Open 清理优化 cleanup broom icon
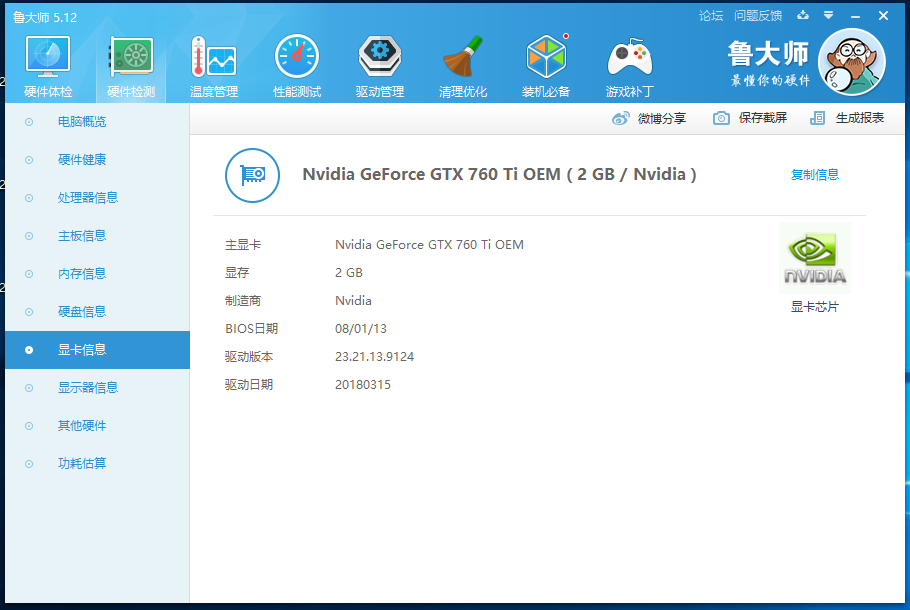The width and height of the screenshot is (910, 610). pyautogui.click(x=463, y=56)
